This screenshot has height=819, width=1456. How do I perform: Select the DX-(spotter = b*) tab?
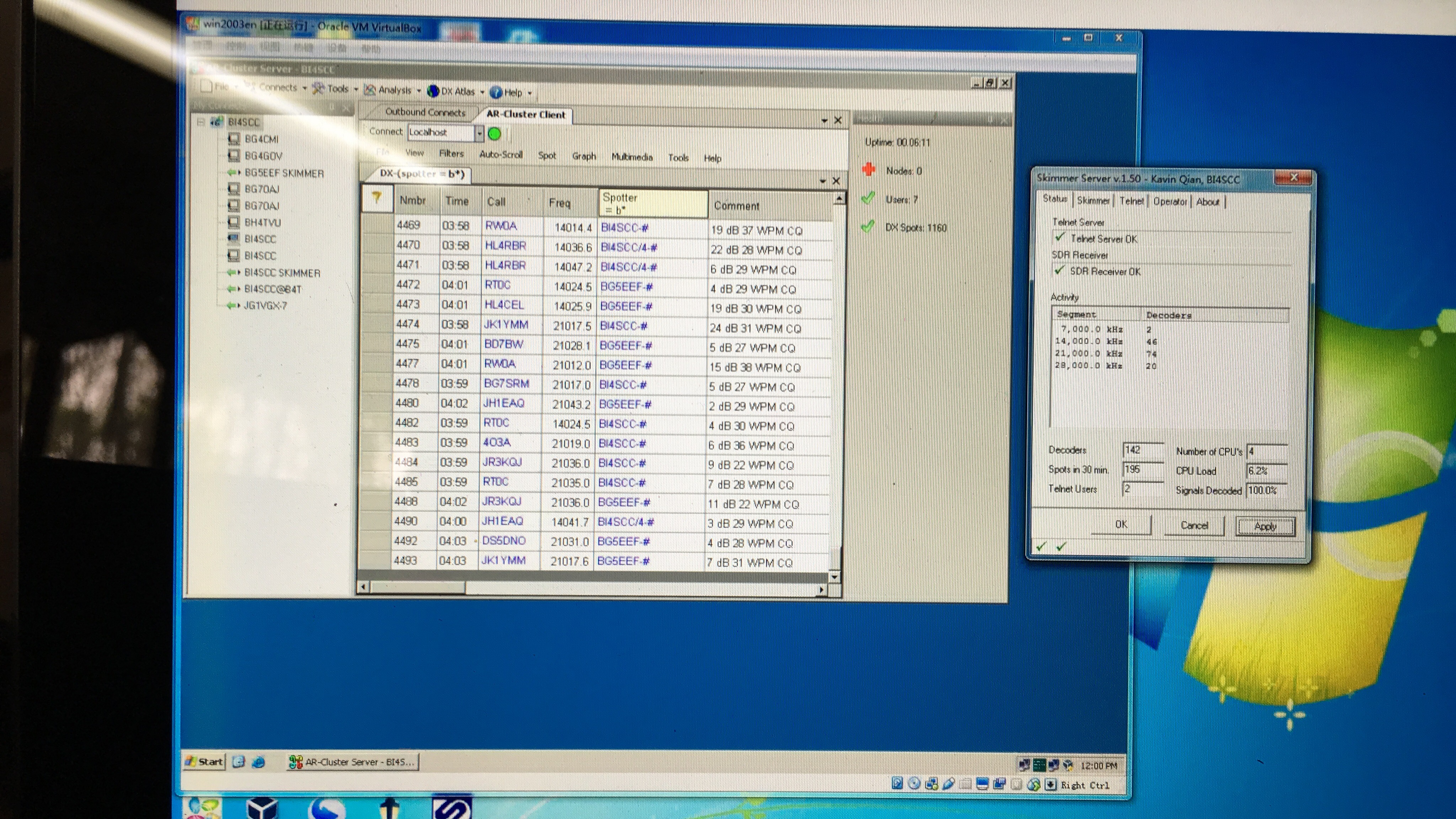422,173
